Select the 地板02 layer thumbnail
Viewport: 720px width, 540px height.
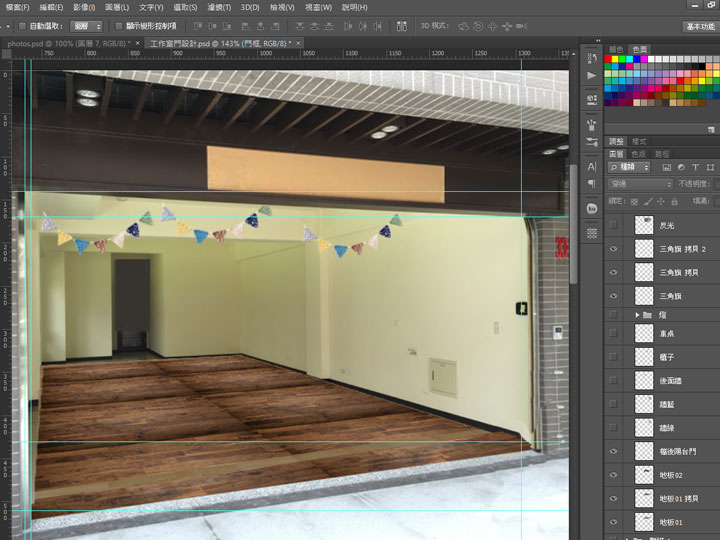[x=645, y=474]
